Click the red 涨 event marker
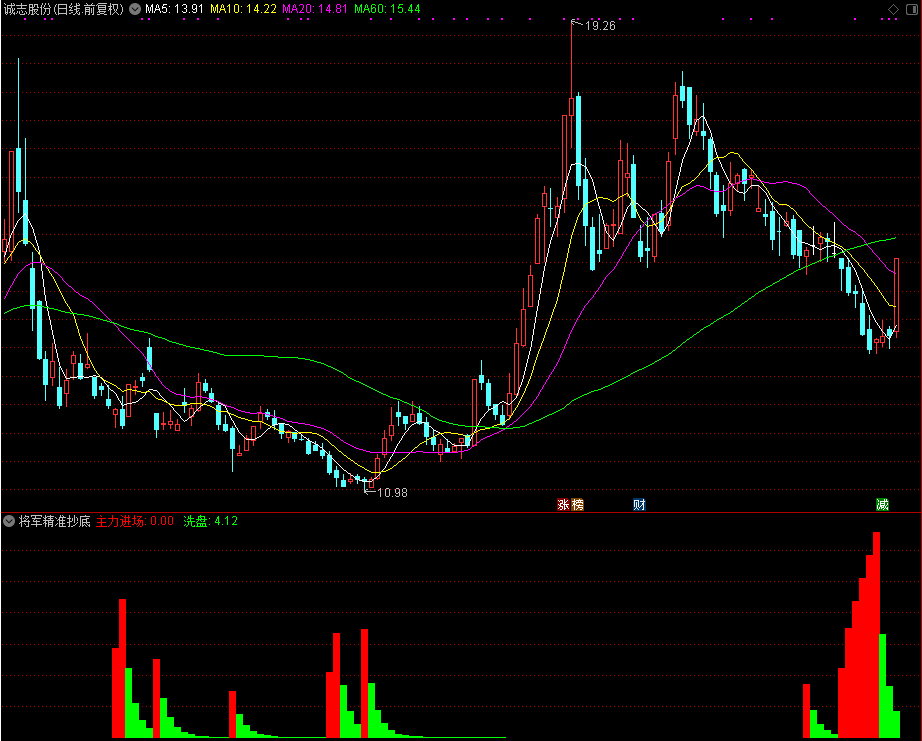This screenshot has width=922, height=741. [564, 505]
